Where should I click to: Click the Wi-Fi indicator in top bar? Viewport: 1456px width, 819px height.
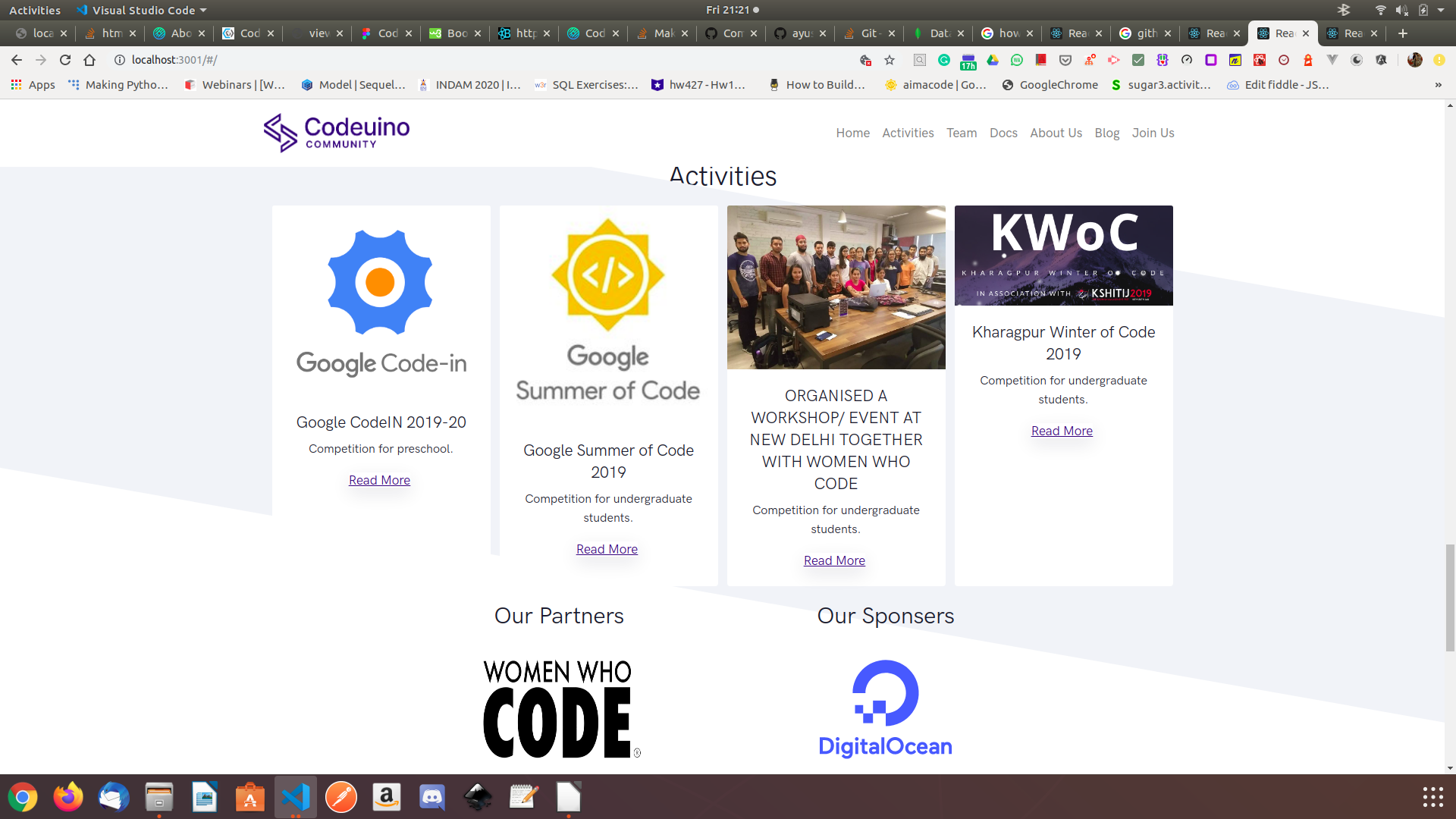[x=1380, y=10]
